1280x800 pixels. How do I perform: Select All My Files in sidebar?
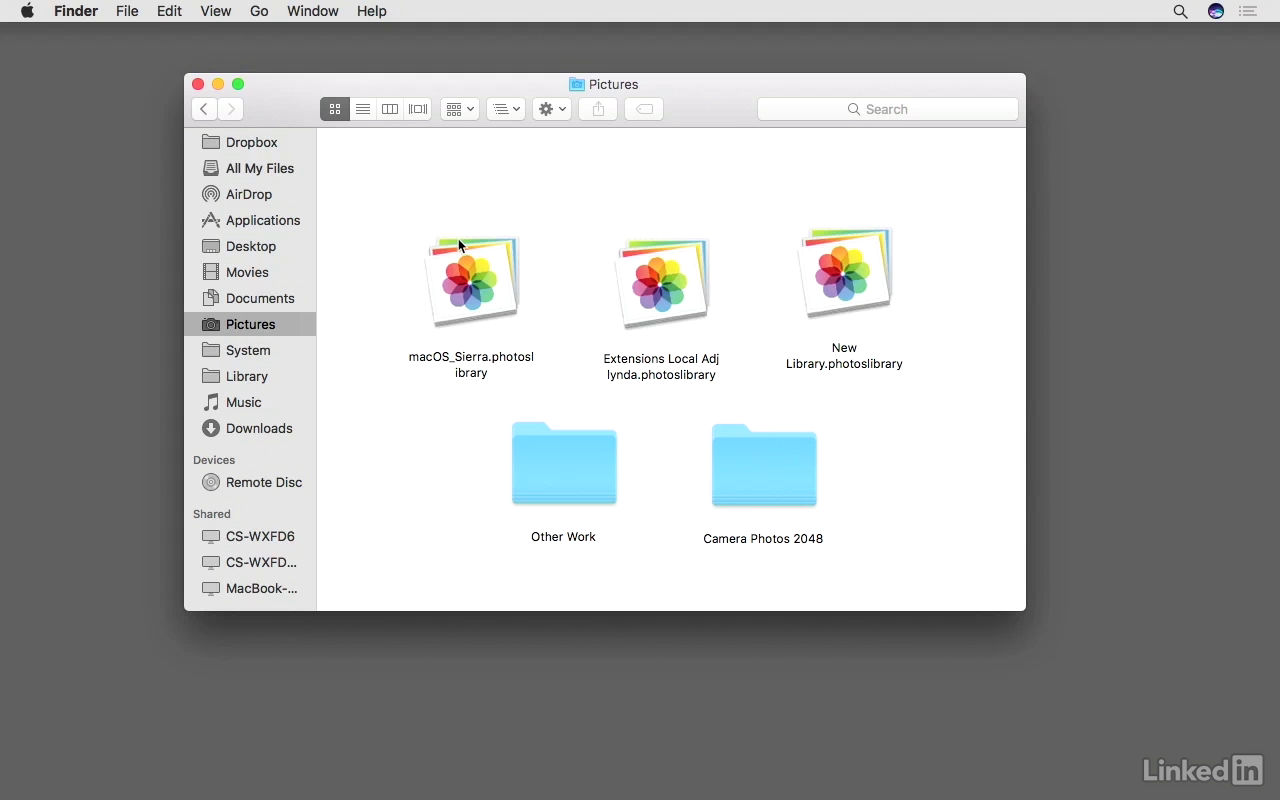[x=250, y=168]
